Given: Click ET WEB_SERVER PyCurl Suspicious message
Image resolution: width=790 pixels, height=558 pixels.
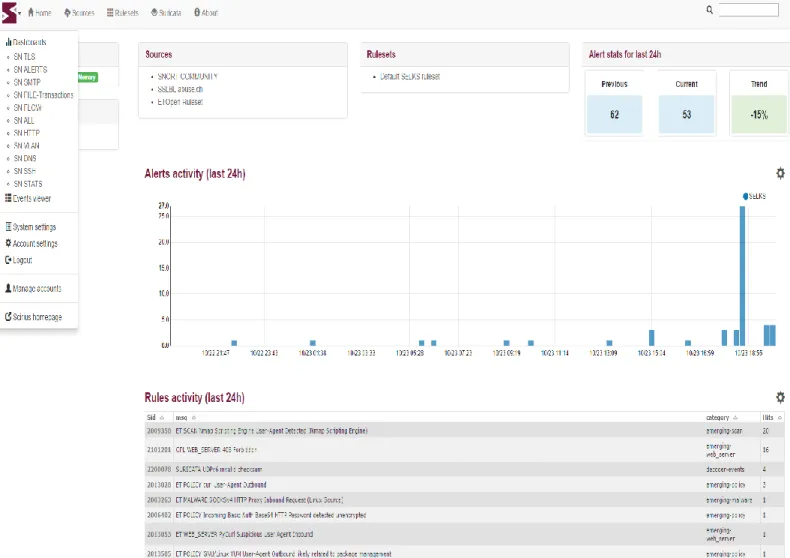Looking at the screenshot, I should tap(244, 534).
